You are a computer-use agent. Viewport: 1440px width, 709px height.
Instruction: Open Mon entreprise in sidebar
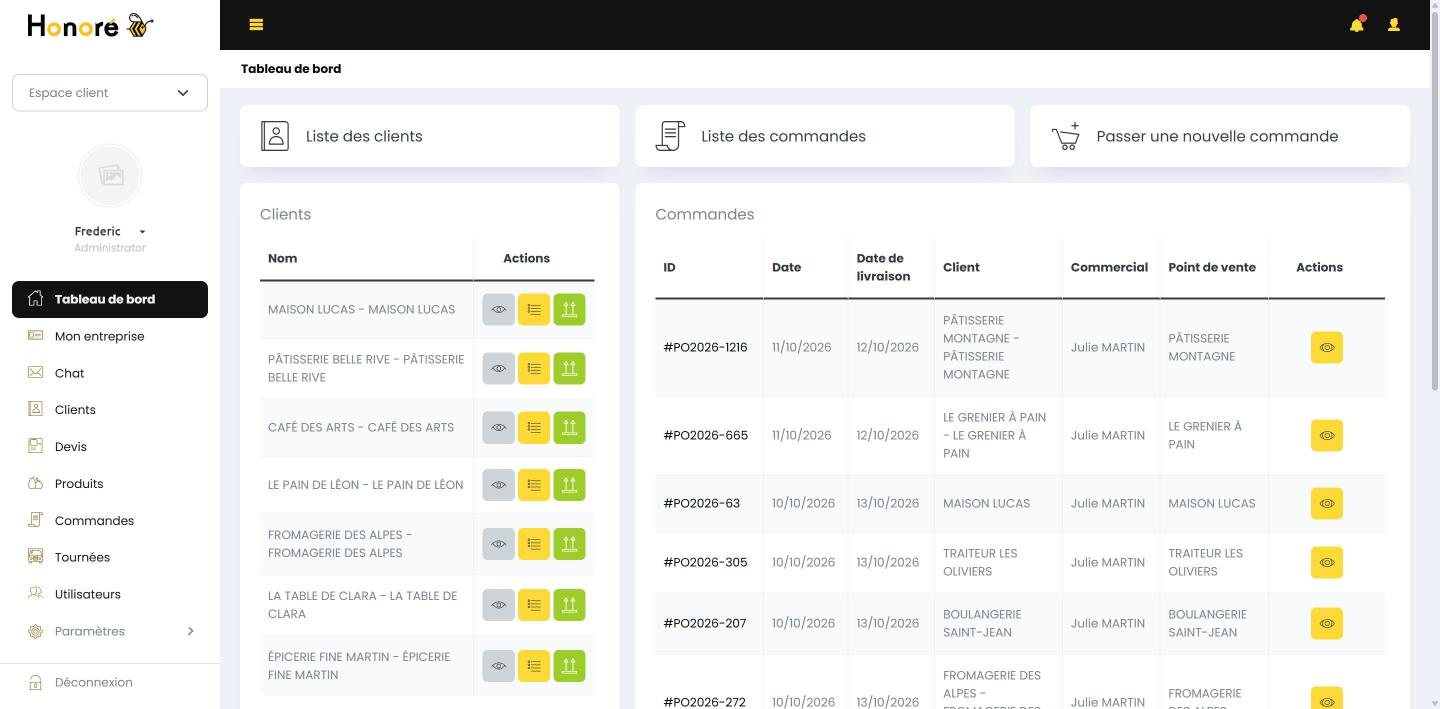[110, 336]
